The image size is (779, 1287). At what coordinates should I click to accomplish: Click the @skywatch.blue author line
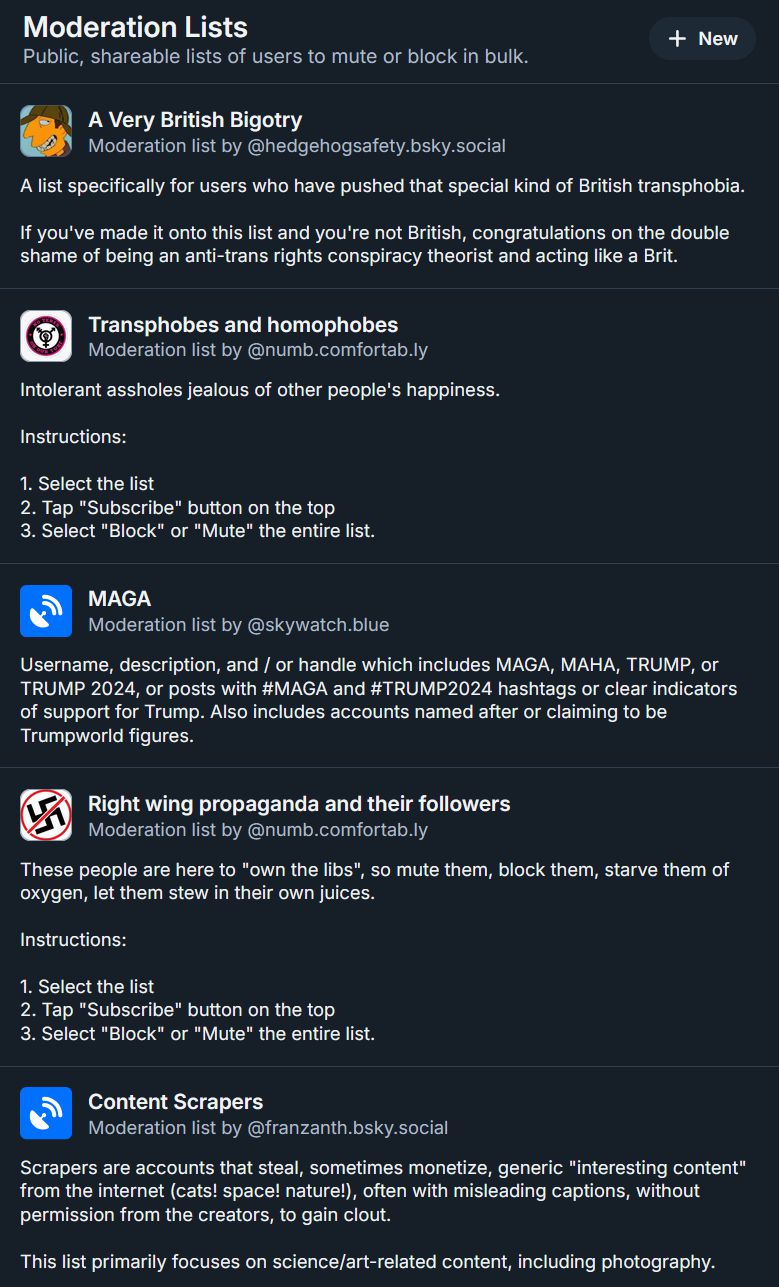pos(239,625)
